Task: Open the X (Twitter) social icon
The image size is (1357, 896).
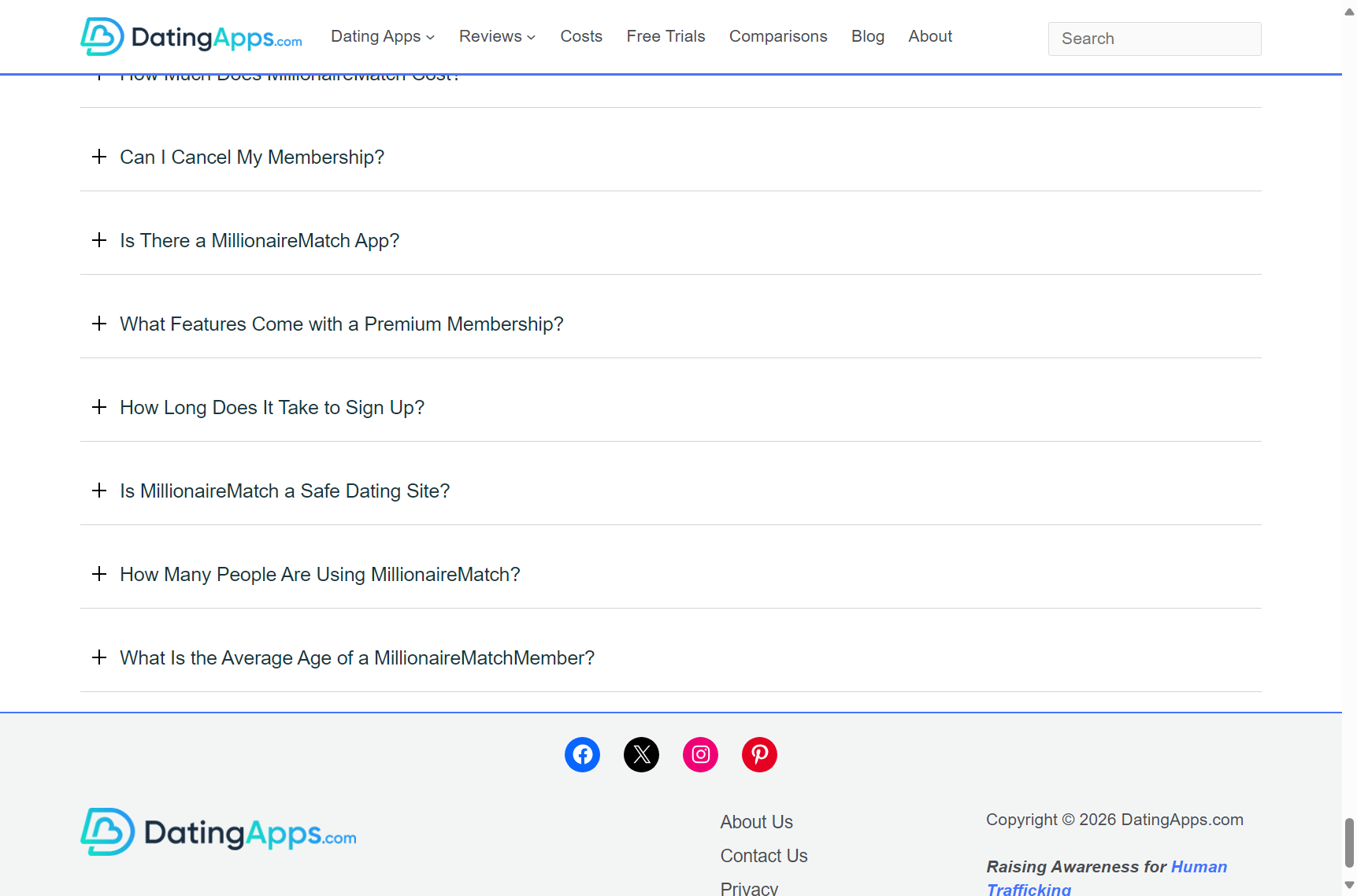Action: pyautogui.click(x=641, y=754)
